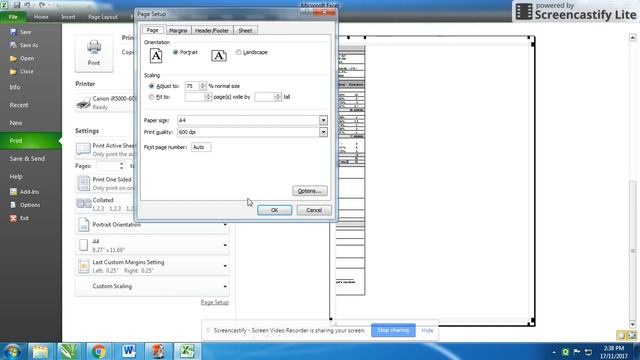Open Google Chrome from taskbar

click(x=98, y=351)
